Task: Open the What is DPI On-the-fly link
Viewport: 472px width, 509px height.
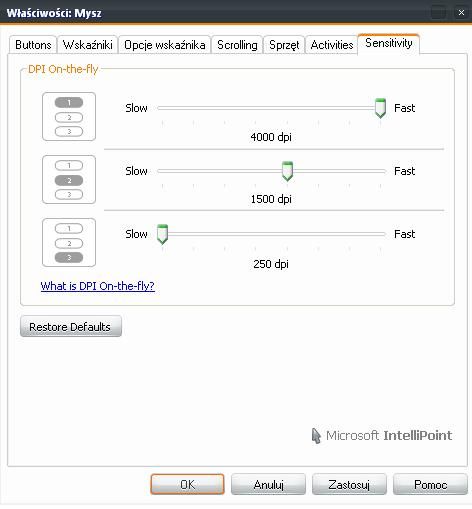Action: pos(98,286)
